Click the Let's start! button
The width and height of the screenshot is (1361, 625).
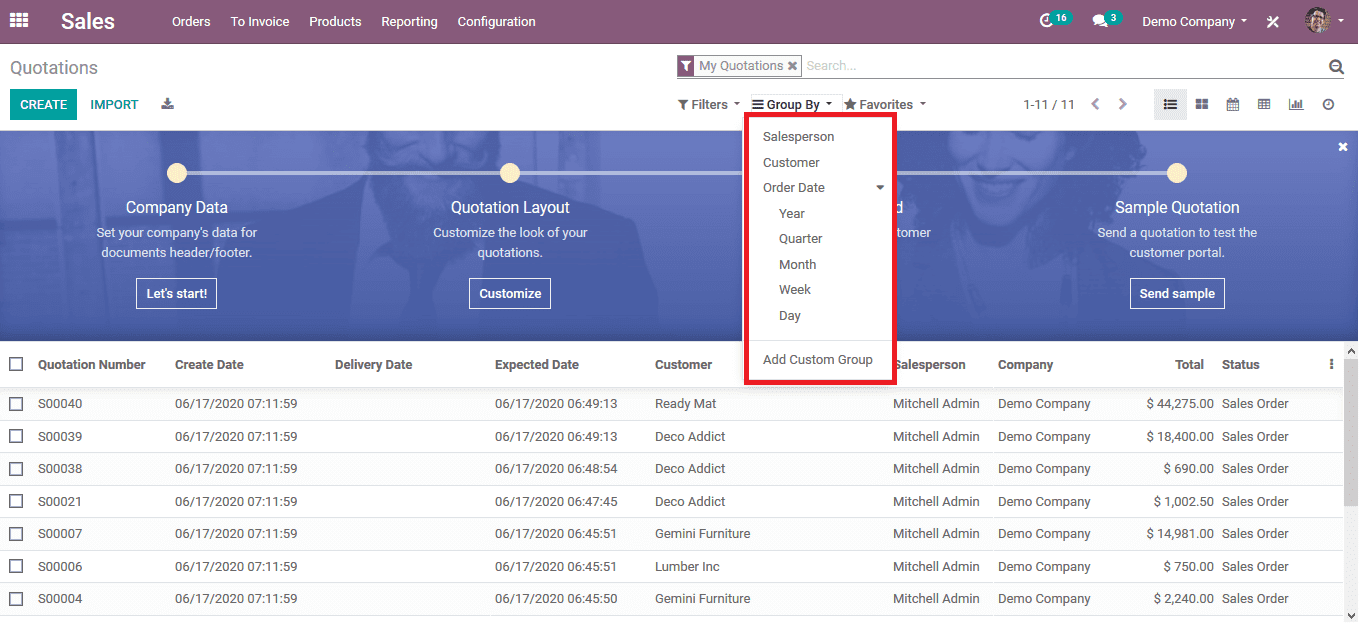177,293
